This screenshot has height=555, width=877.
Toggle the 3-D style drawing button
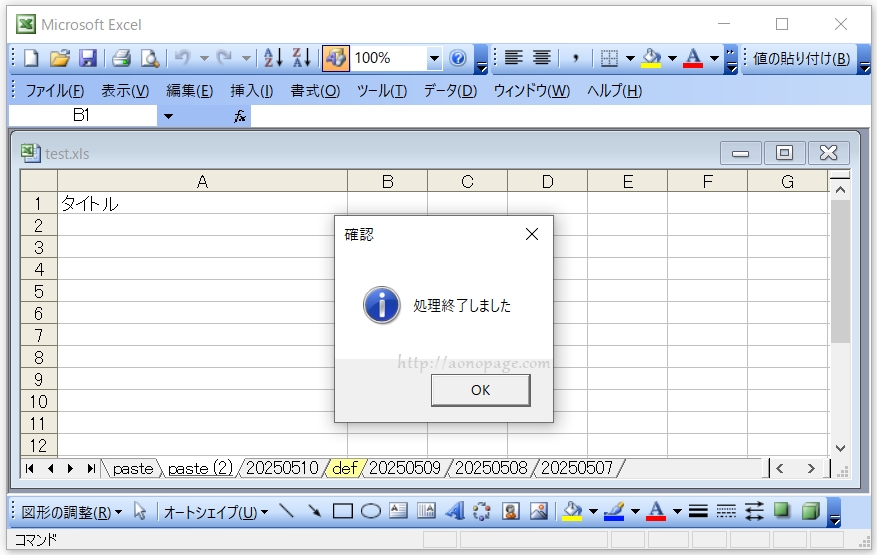[x=809, y=511]
